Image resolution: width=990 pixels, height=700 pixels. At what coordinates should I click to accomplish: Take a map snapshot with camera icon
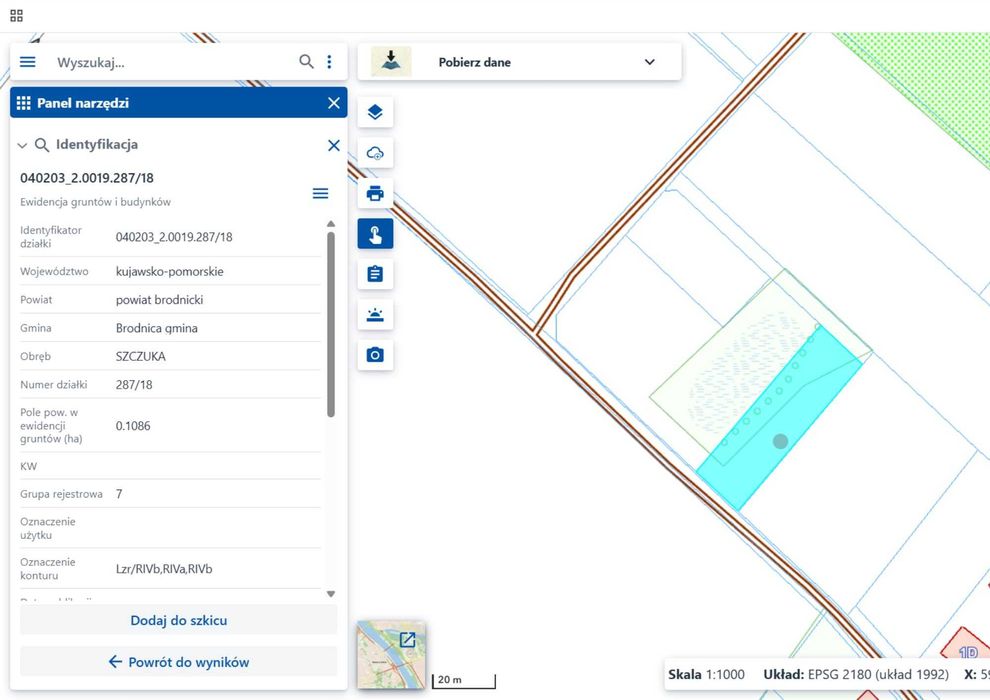point(375,355)
